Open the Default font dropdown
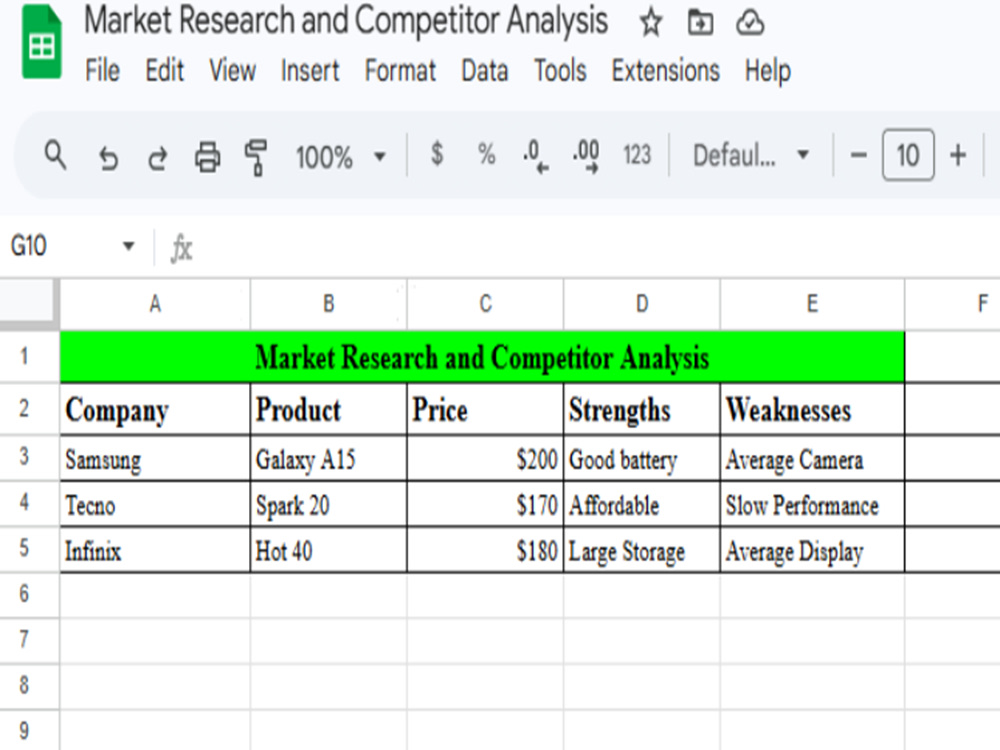Viewport: 1000px width, 750px height. (751, 155)
